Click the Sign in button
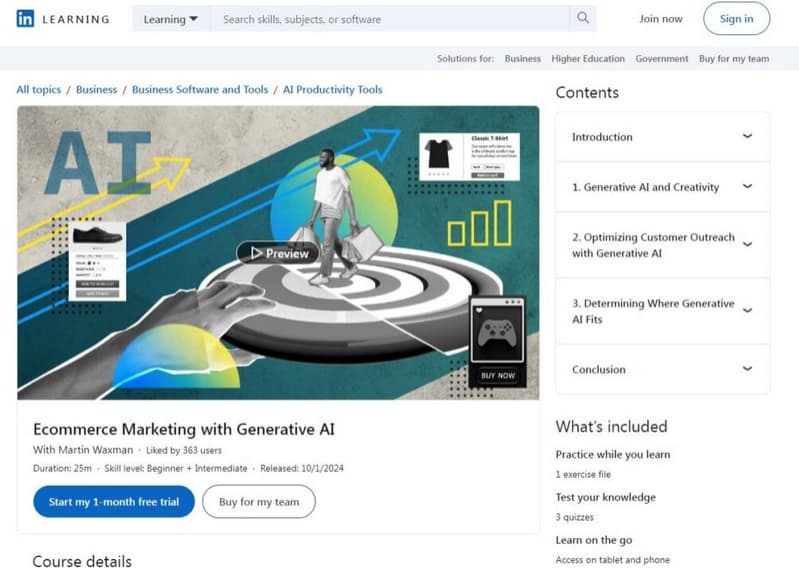 click(x=736, y=19)
